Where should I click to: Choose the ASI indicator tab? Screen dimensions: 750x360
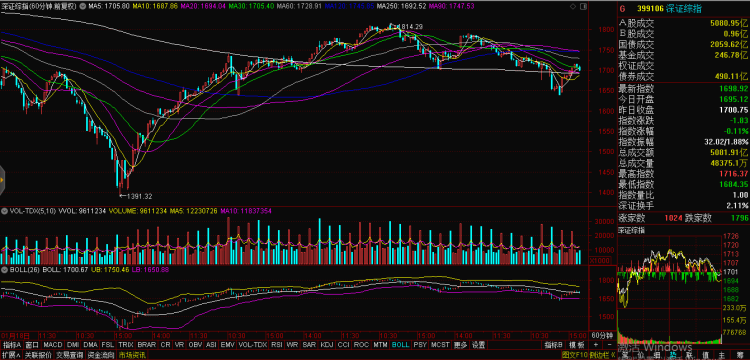[x=211, y=345]
